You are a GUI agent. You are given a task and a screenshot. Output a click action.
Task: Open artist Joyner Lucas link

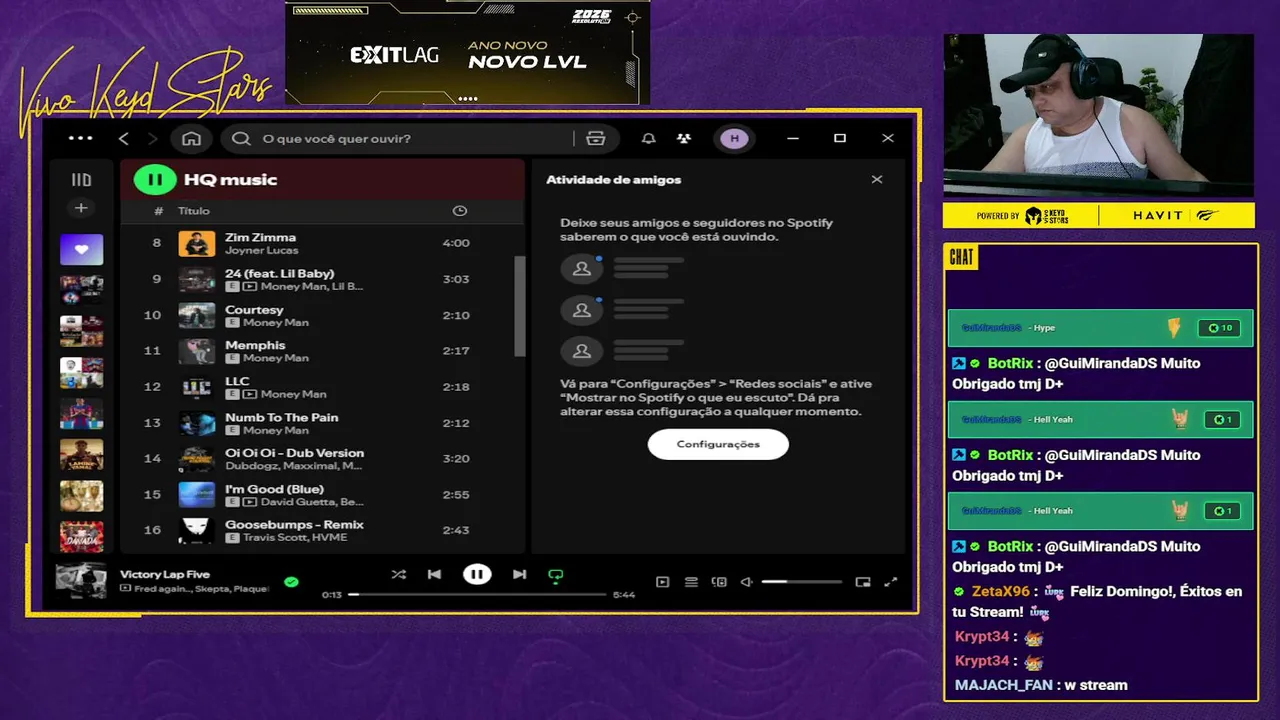point(261,250)
